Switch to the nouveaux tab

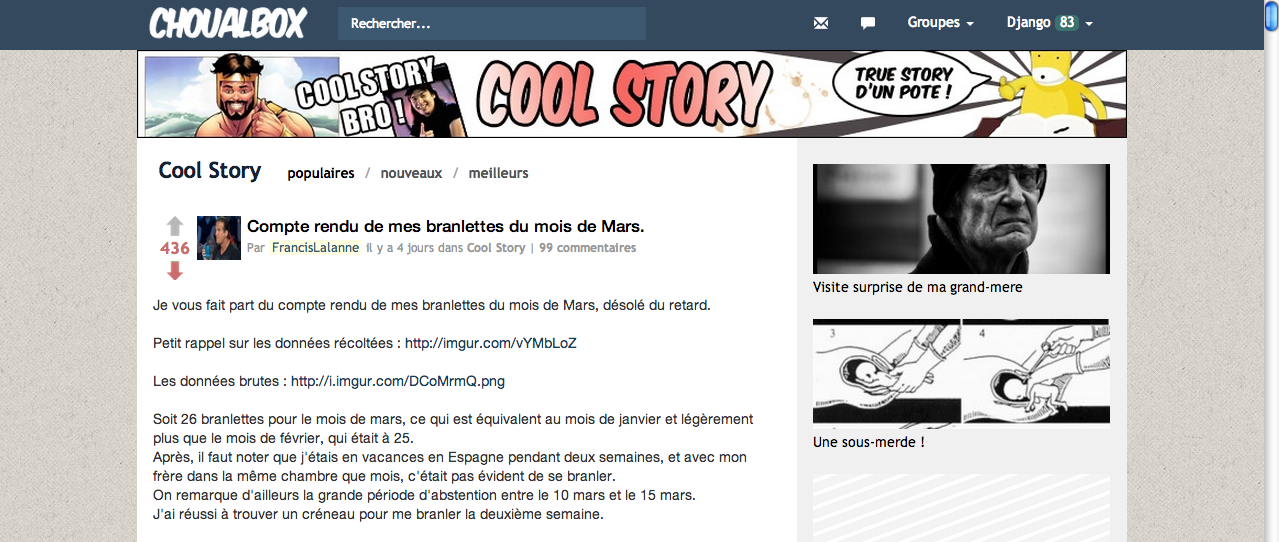411,173
